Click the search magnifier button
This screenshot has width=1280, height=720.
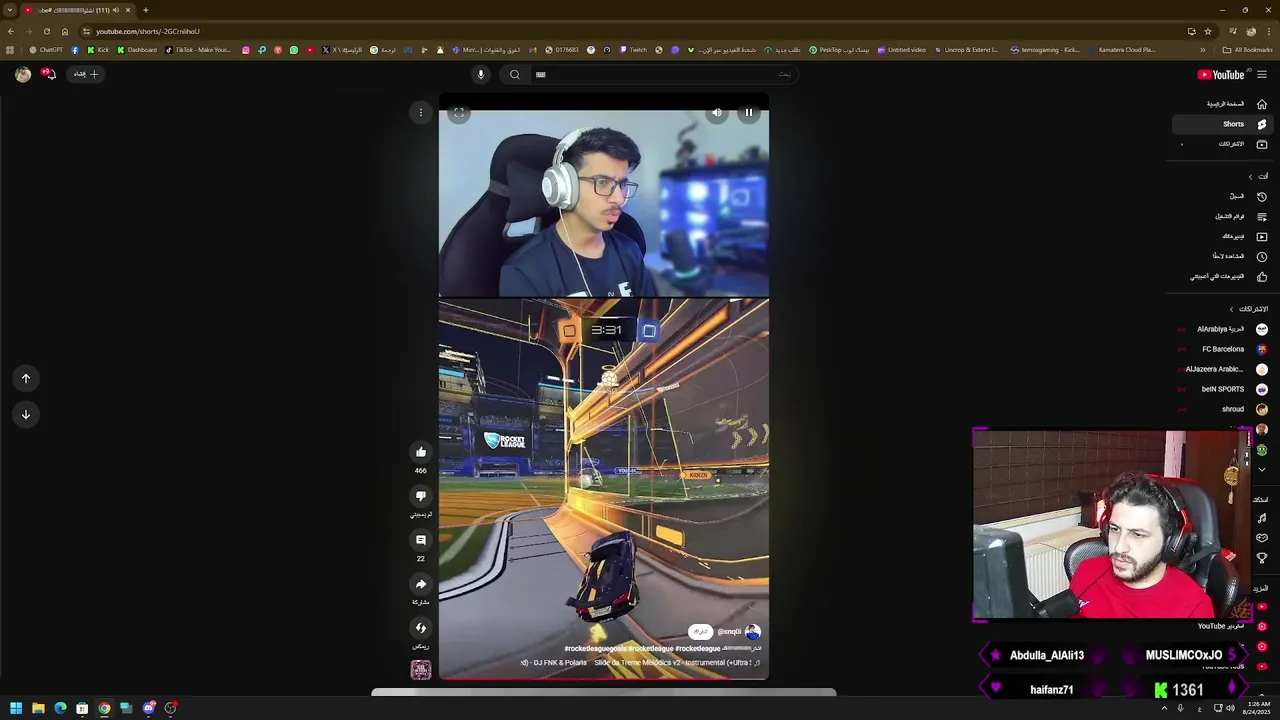[x=515, y=74]
